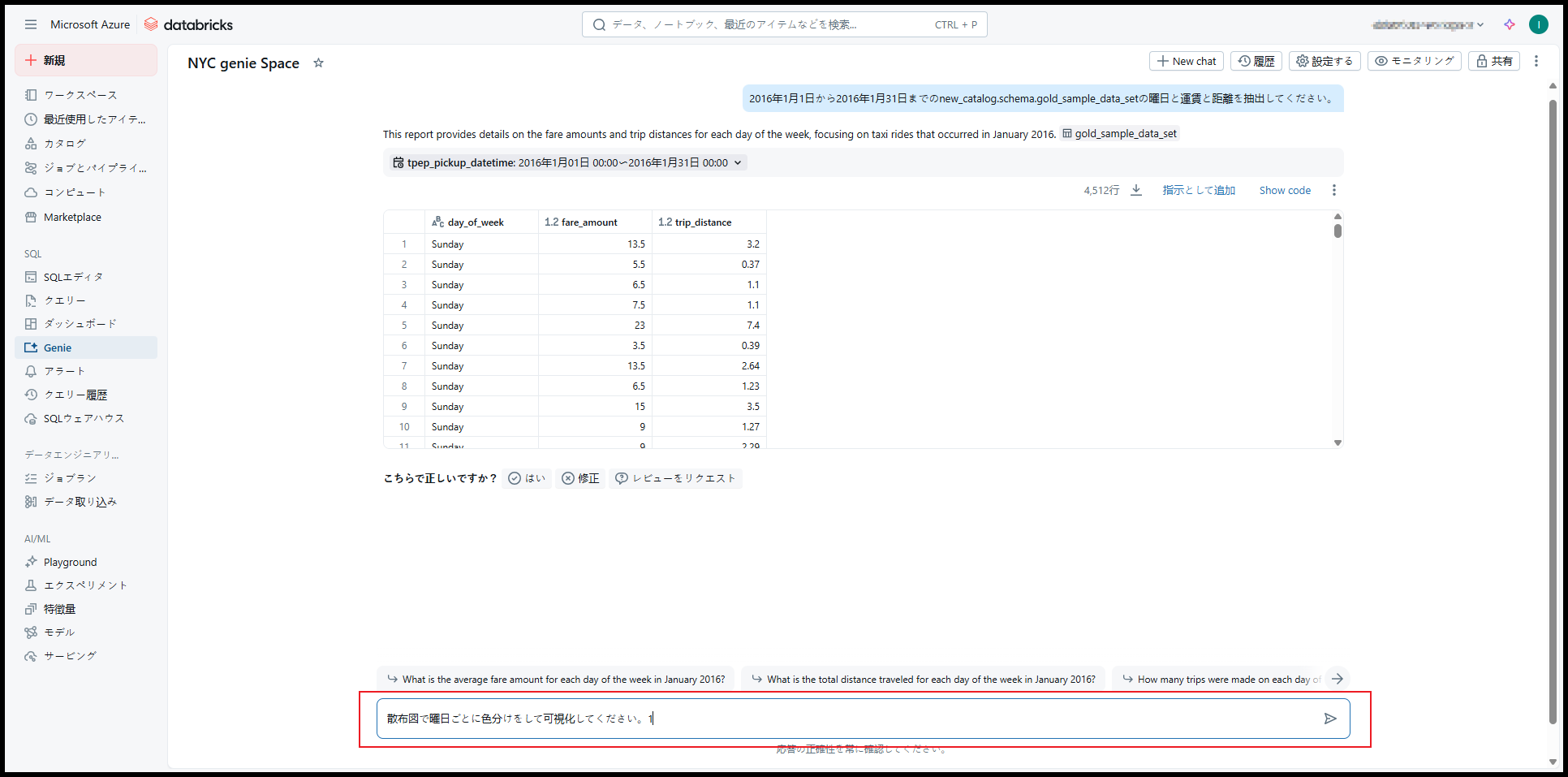The width and height of the screenshot is (1568, 777).
Task: Open the workspace account dropdown
Action: pos(1428,24)
